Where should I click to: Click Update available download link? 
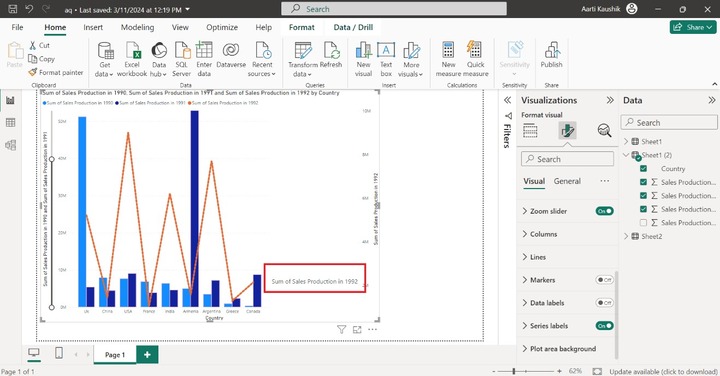[663, 371]
